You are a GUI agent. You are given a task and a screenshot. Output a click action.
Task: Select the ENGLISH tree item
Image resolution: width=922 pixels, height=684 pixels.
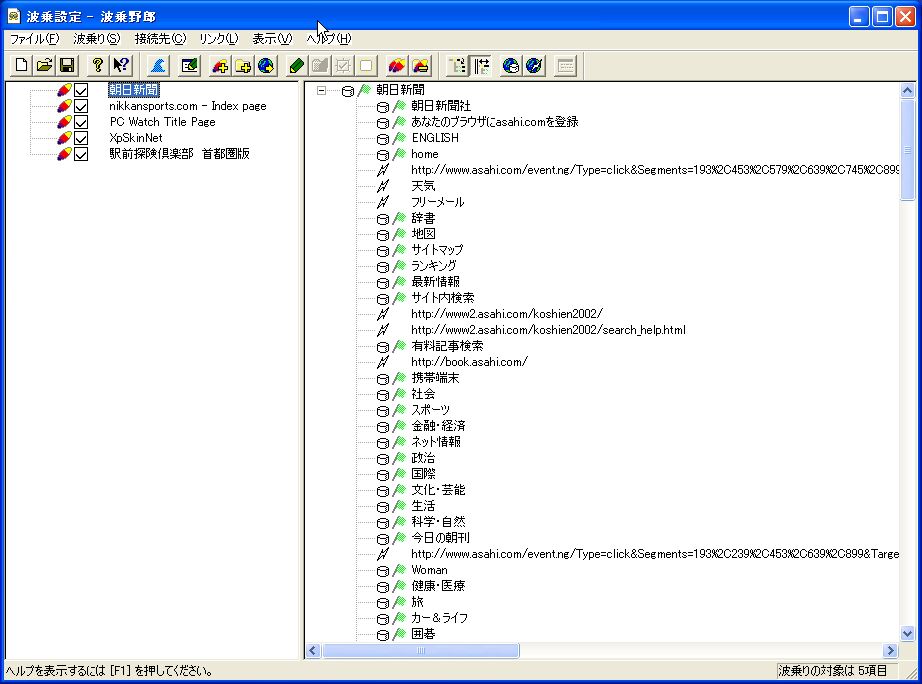coord(435,138)
